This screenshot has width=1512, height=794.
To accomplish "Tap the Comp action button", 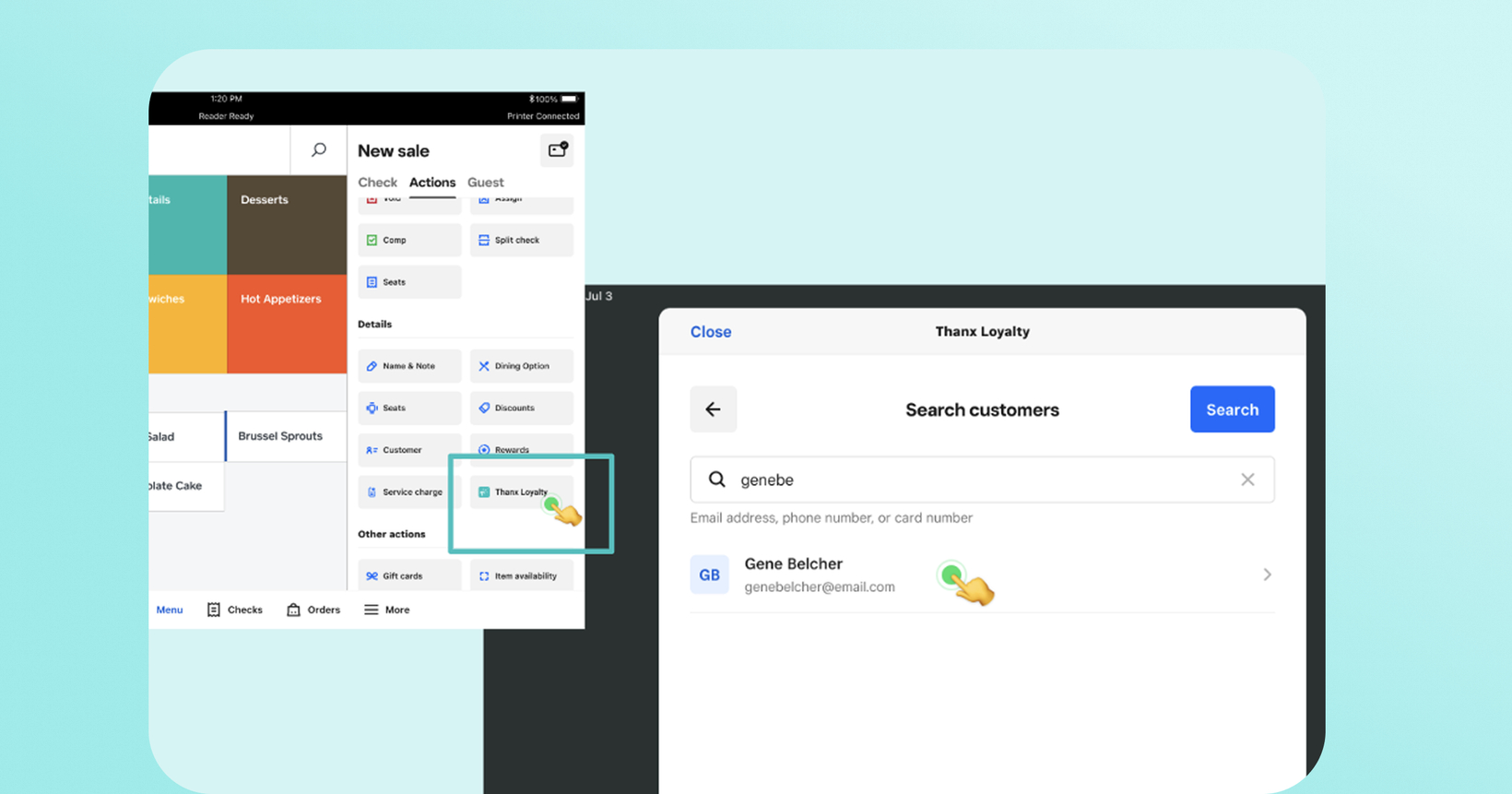I will (409, 240).
